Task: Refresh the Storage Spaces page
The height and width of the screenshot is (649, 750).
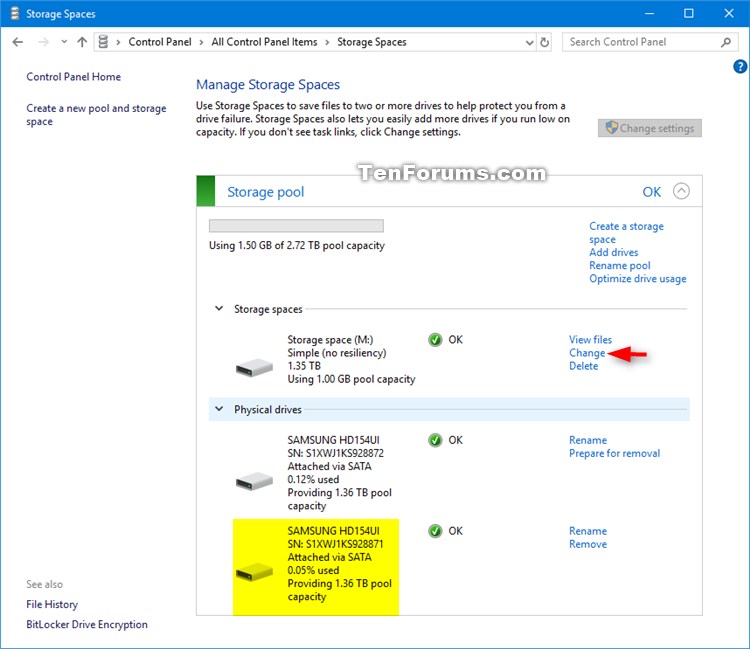Action: [544, 43]
